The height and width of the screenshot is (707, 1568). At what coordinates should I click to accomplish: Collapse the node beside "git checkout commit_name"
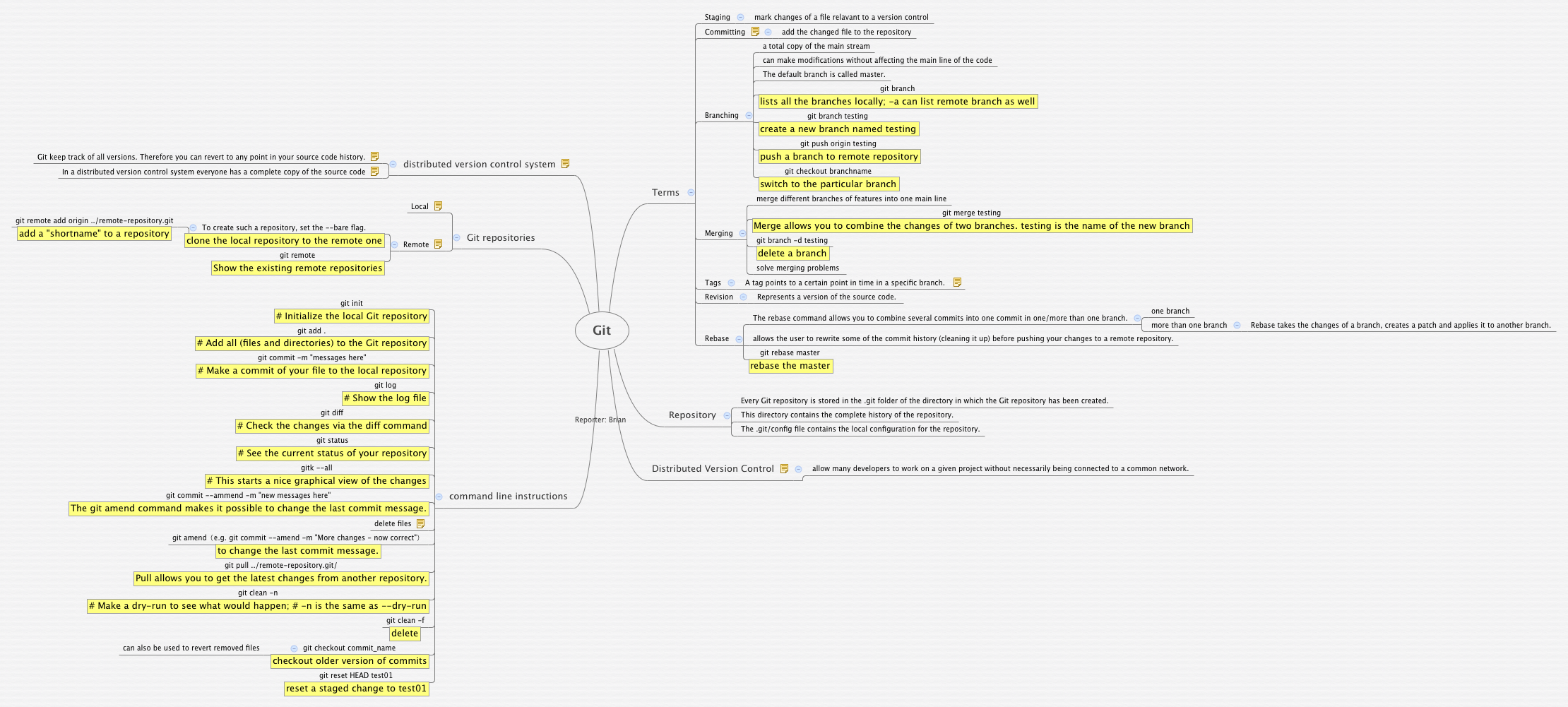click(x=295, y=648)
